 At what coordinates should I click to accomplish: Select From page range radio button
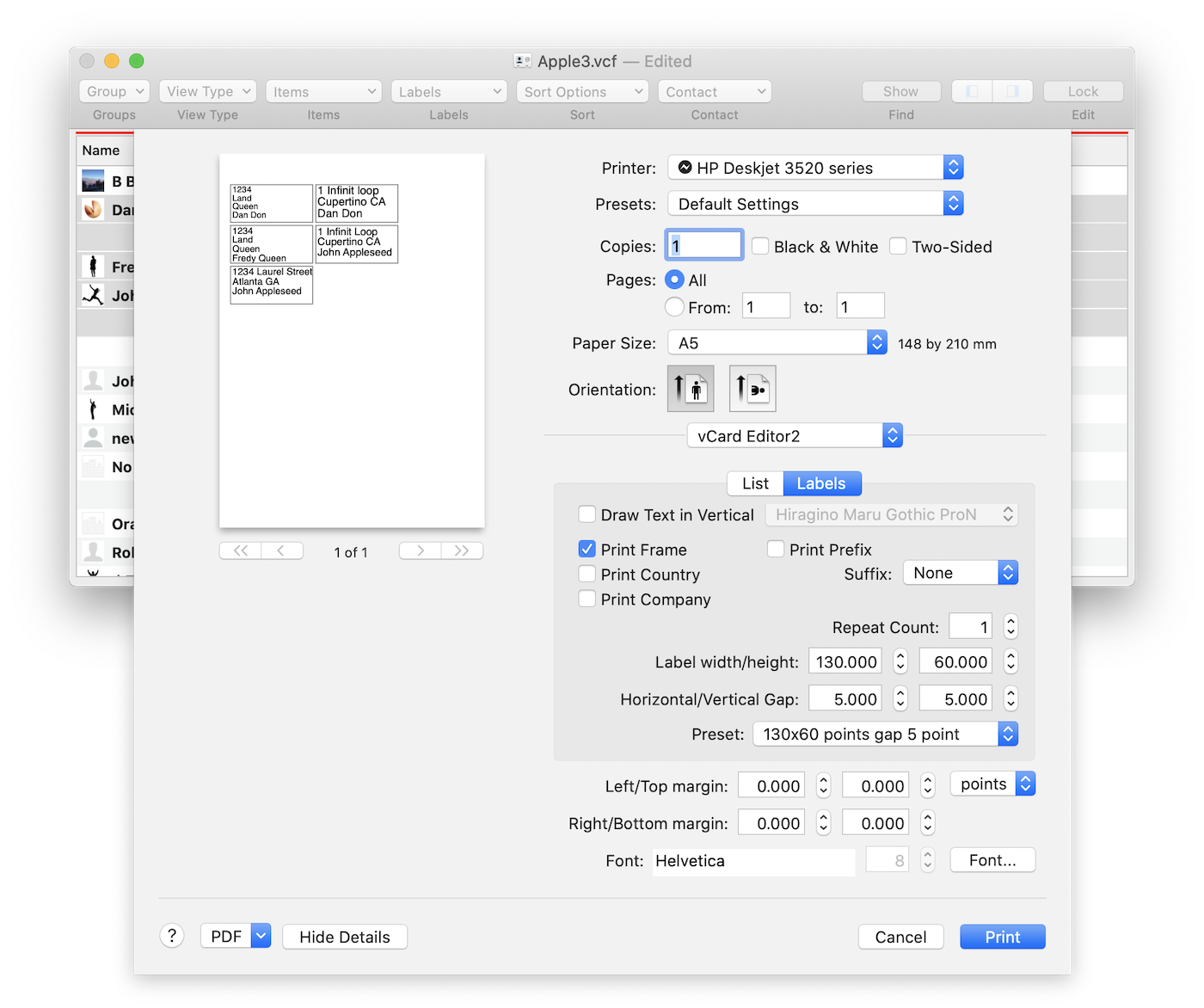point(675,306)
